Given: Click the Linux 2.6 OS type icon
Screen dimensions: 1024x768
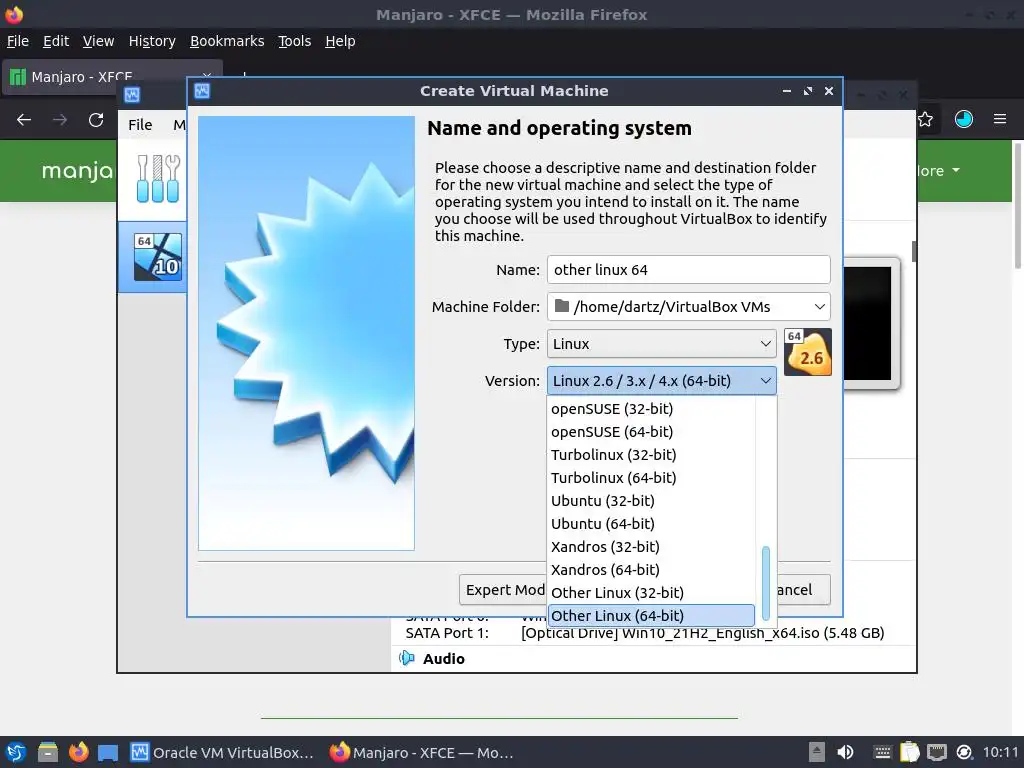Looking at the screenshot, I should 808,352.
